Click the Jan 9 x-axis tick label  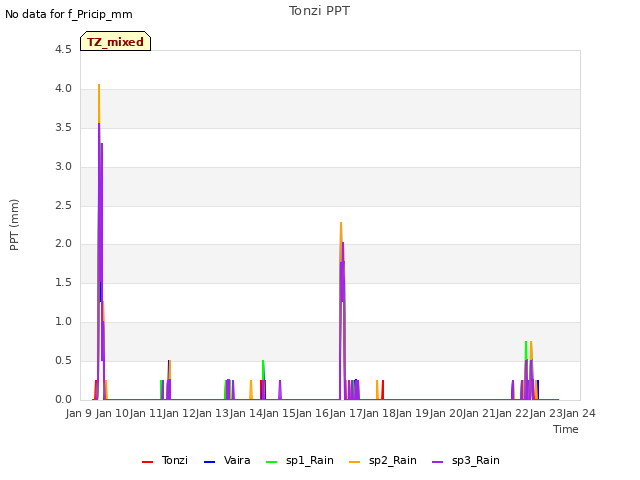[79, 413]
